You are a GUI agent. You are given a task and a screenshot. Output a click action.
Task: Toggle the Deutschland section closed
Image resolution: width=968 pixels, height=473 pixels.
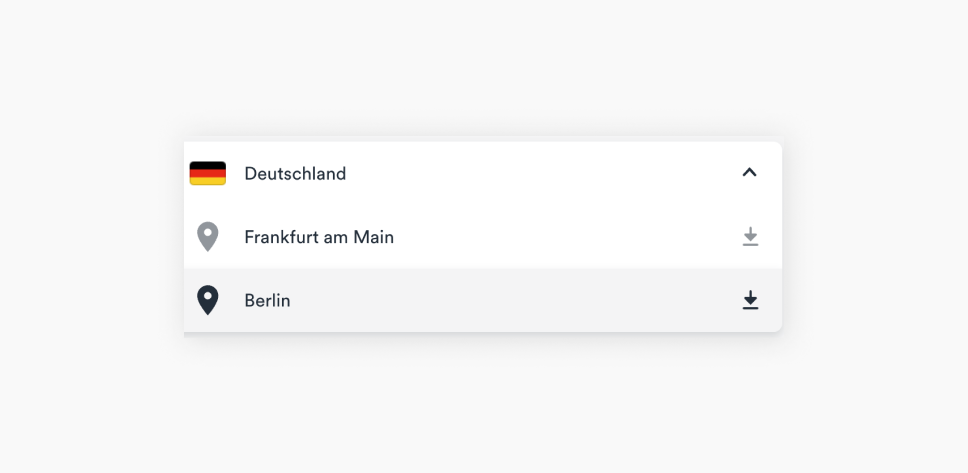749,173
